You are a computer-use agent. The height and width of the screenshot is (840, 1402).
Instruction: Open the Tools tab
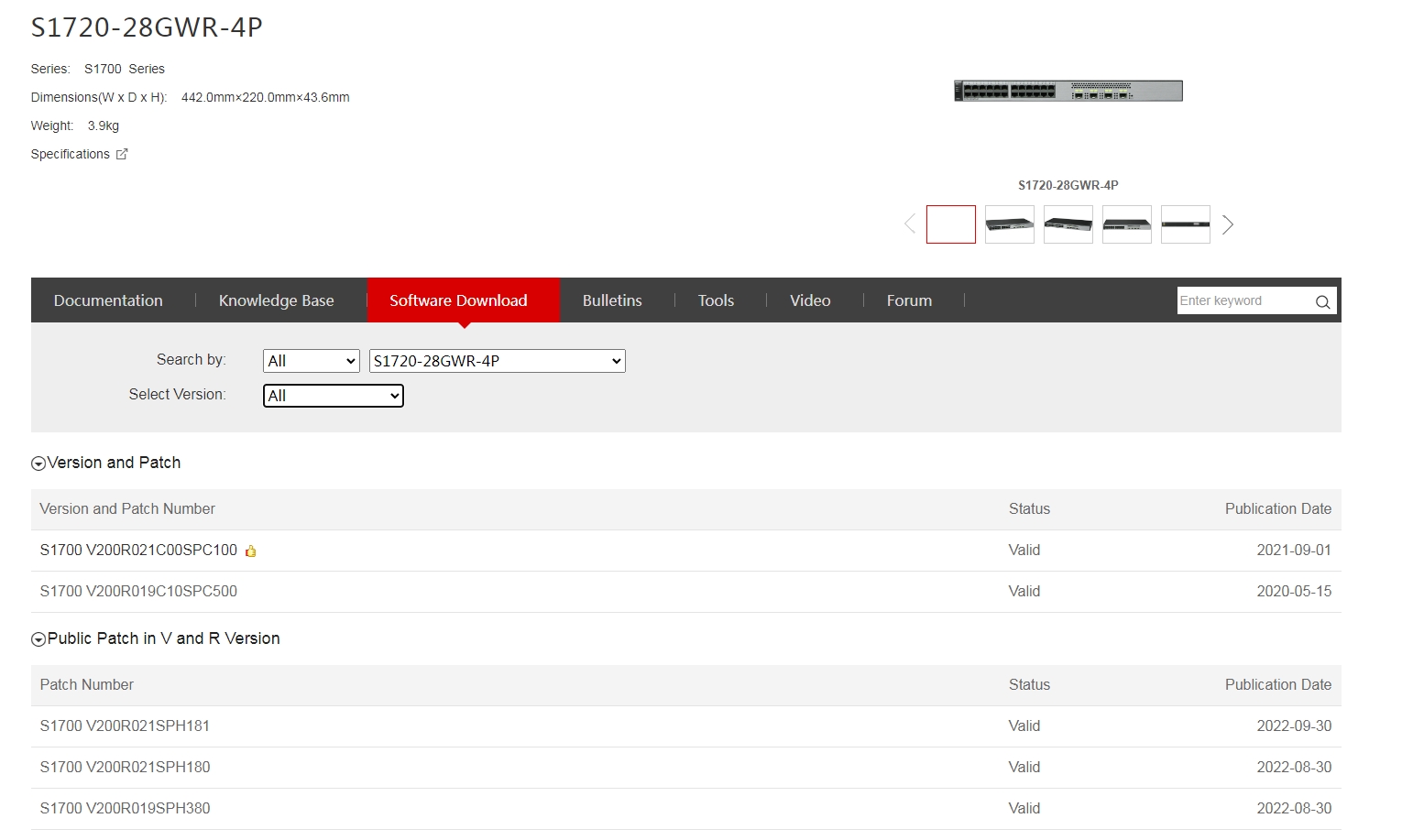(716, 300)
